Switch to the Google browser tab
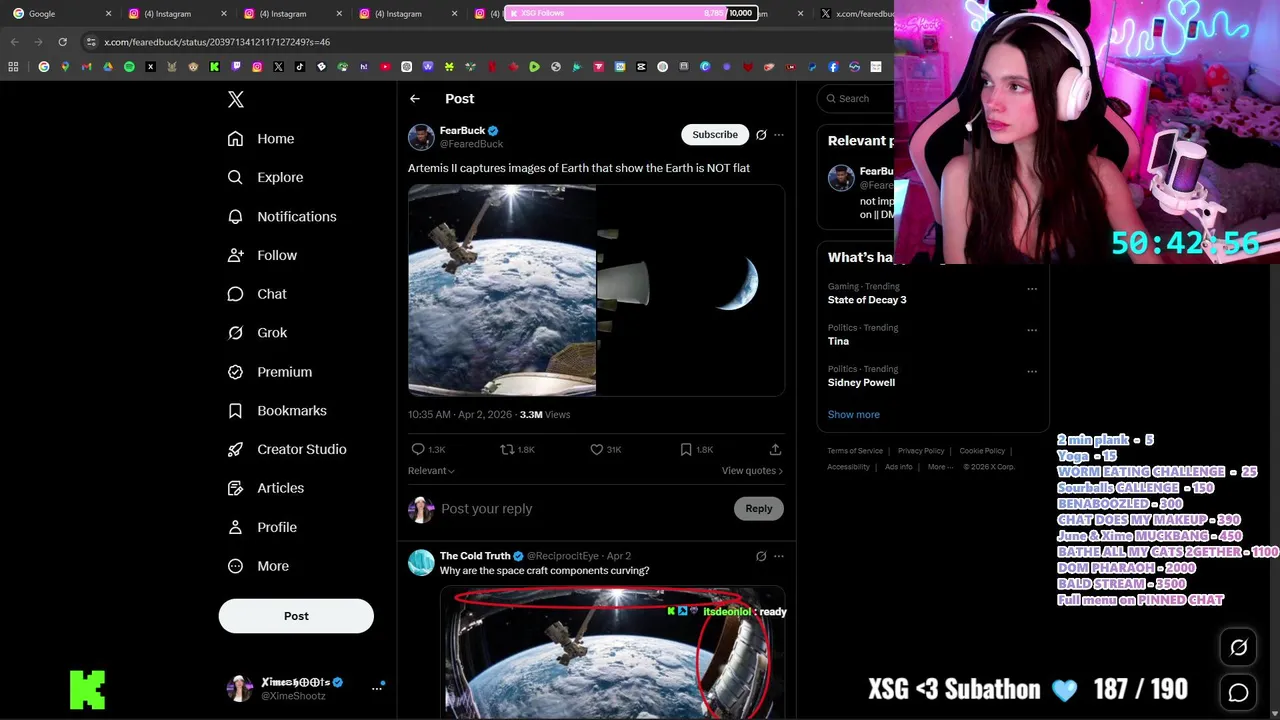The height and width of the screenshot is (720, 1280). coord(60,14)
